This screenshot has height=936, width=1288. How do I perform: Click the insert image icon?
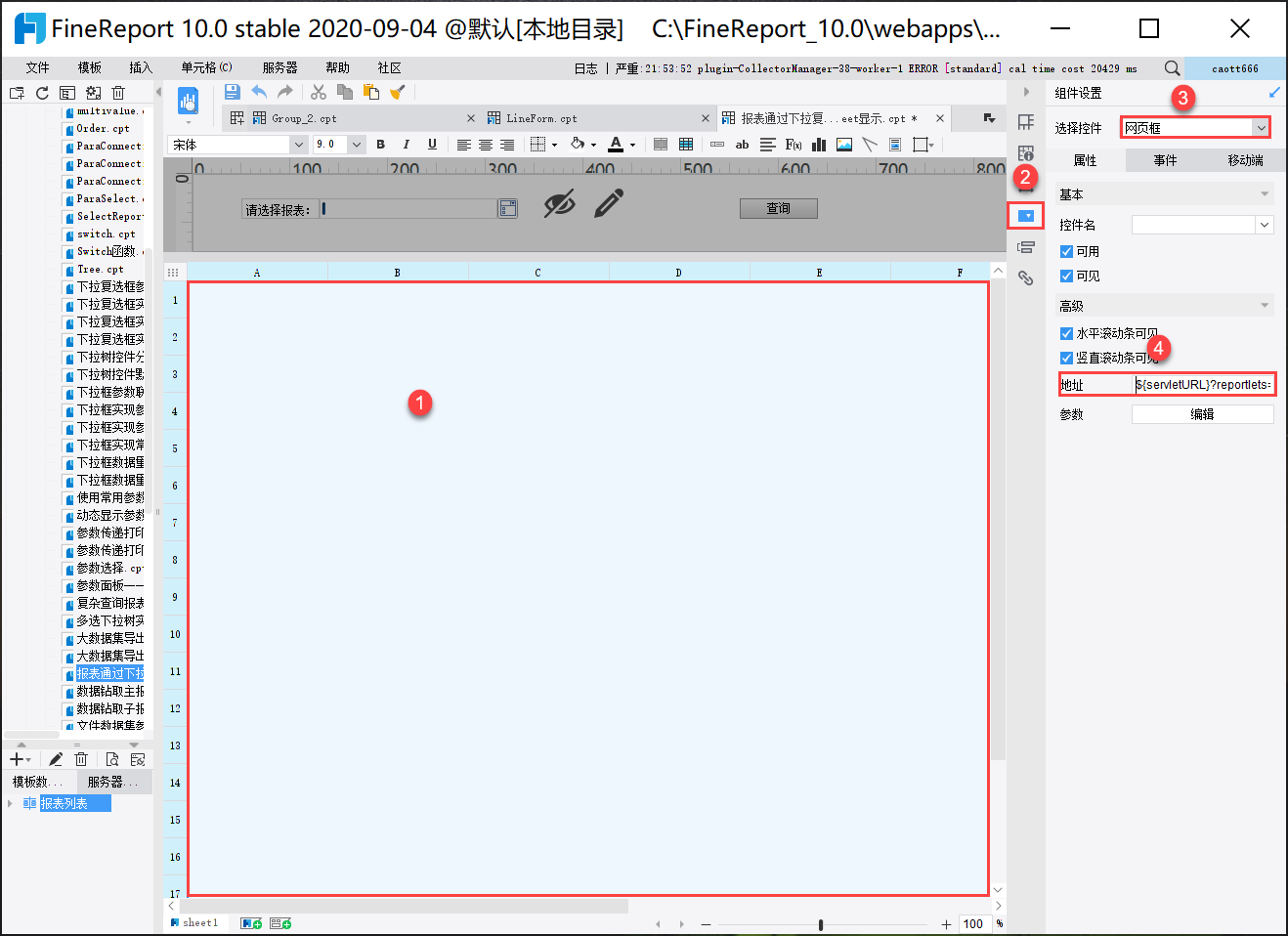pyautogui.click(x=844, y=145)
